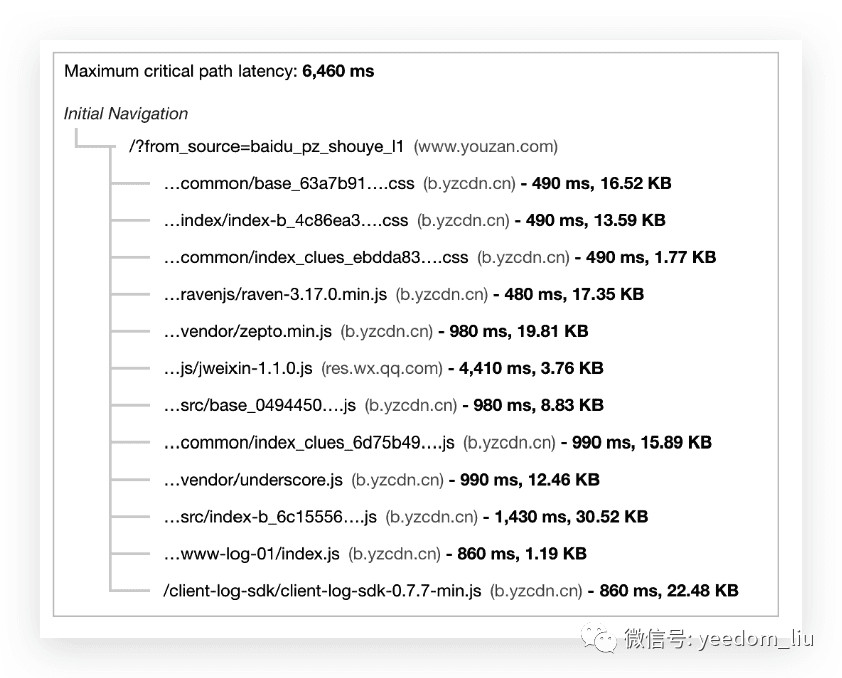Click the www-log-01/index.js request

[x=252, y=554]
